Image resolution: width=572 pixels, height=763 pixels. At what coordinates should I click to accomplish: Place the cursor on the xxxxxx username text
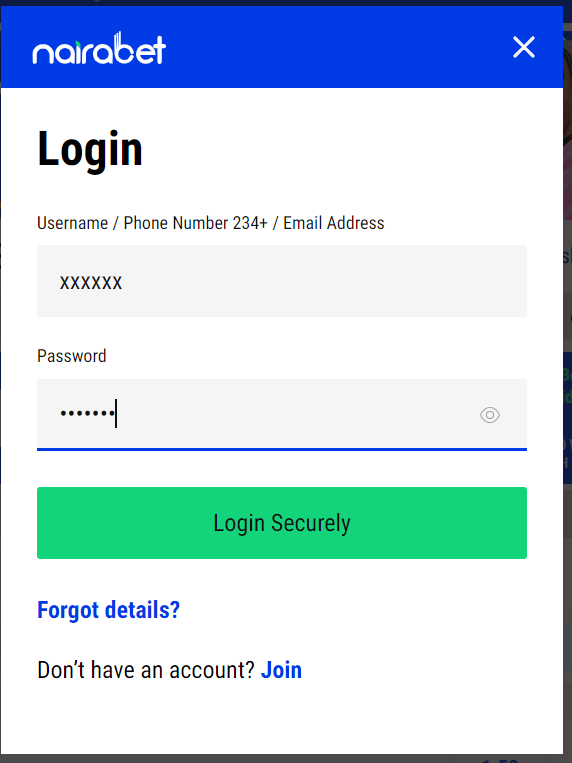click(91, 283)
